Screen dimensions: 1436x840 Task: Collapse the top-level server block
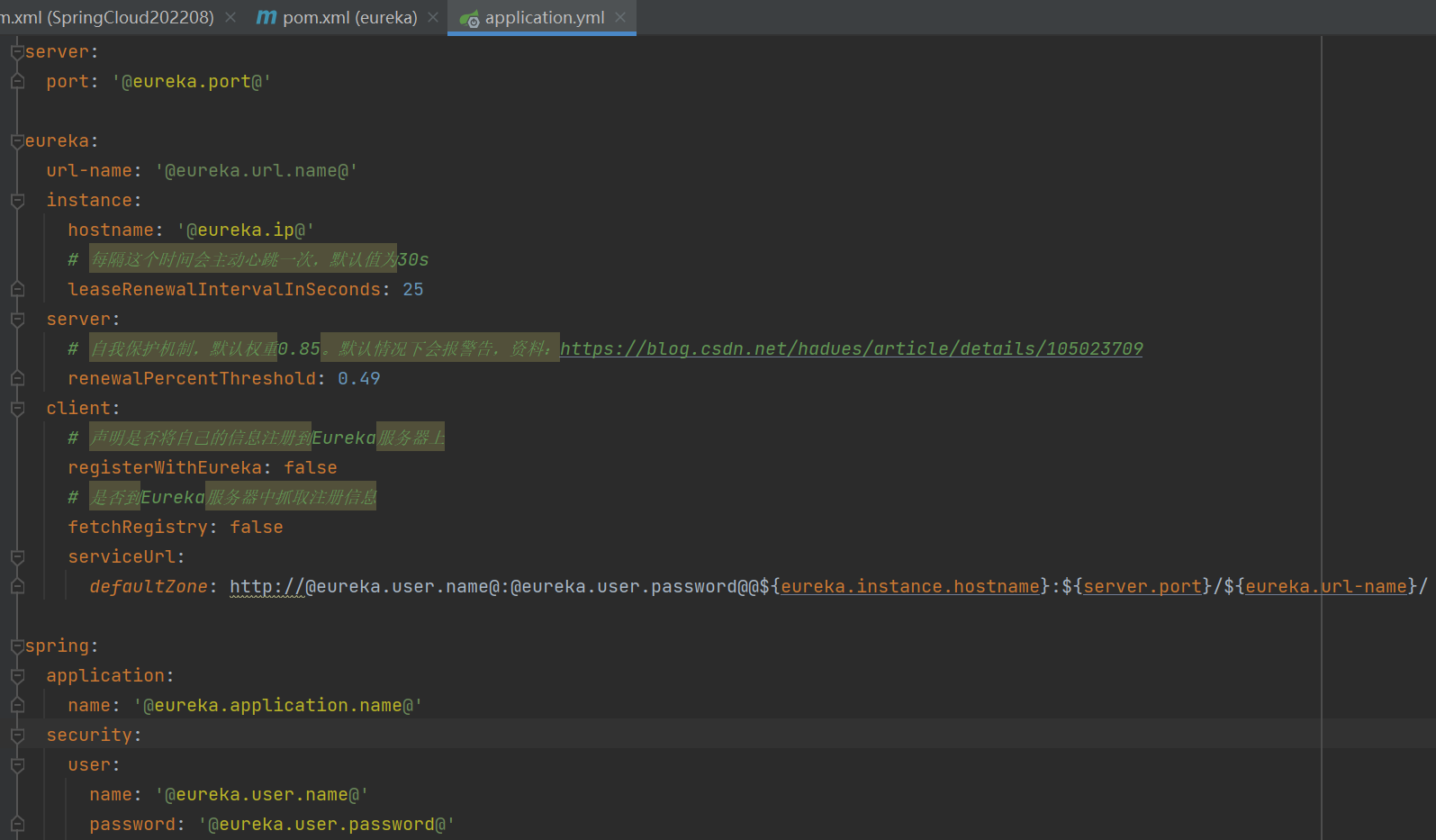tap(17, 52)
